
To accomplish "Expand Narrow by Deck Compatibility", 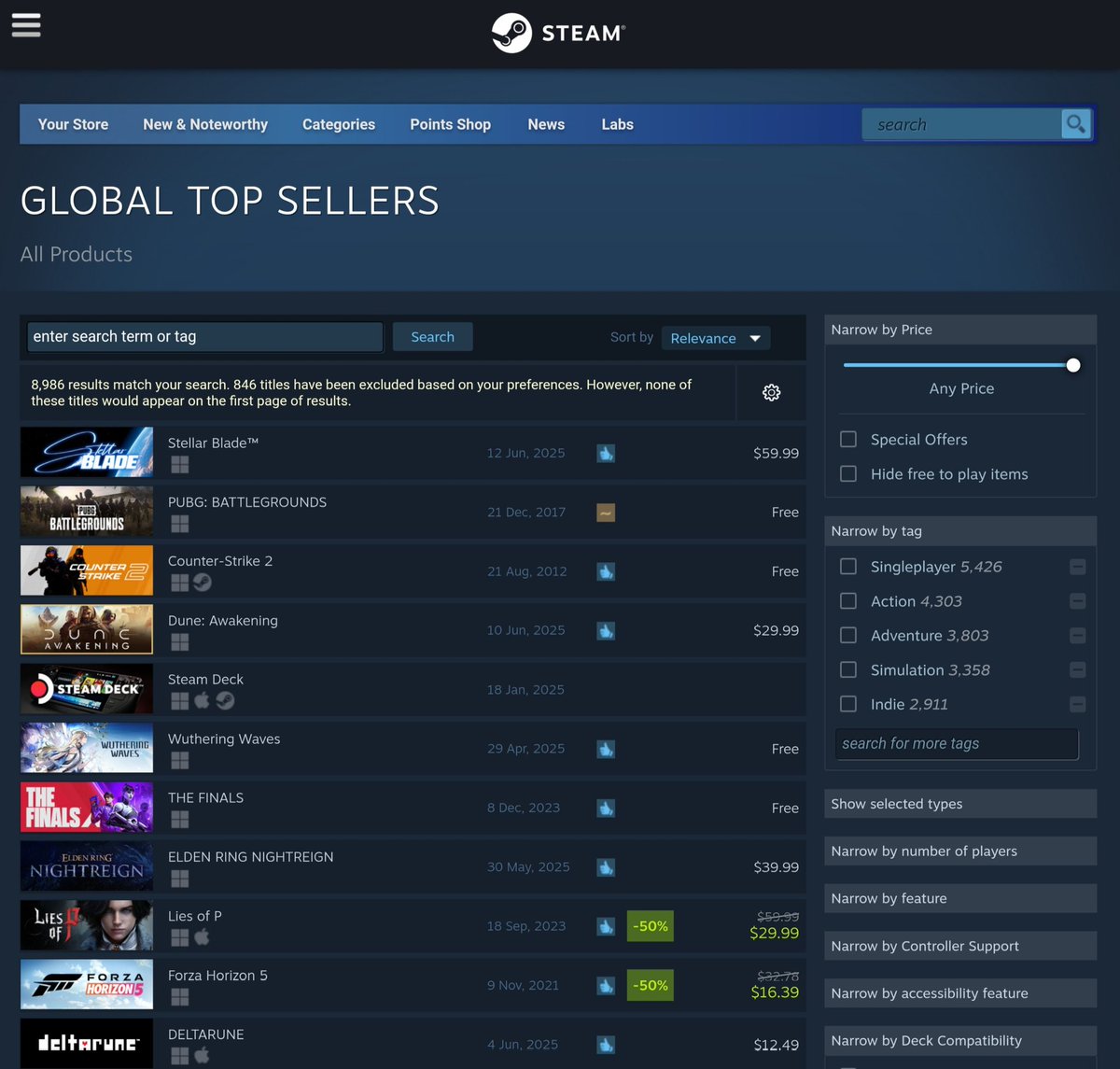I will 959,1040.
